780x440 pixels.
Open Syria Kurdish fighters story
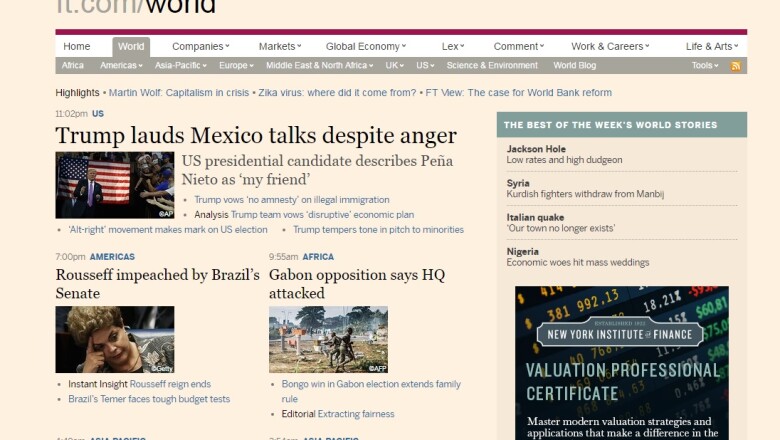pos(585,188)
